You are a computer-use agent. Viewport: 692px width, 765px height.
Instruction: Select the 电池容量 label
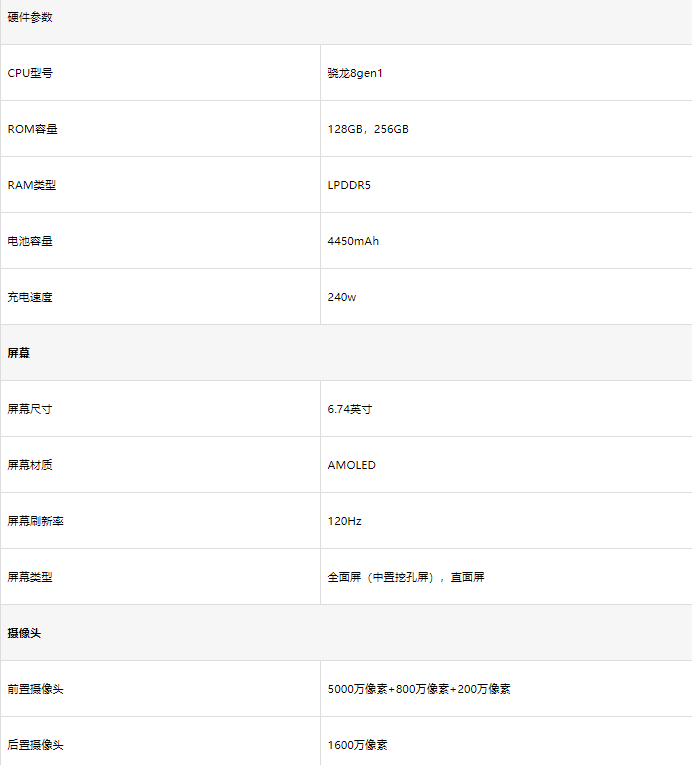click(x=30, y=241)
